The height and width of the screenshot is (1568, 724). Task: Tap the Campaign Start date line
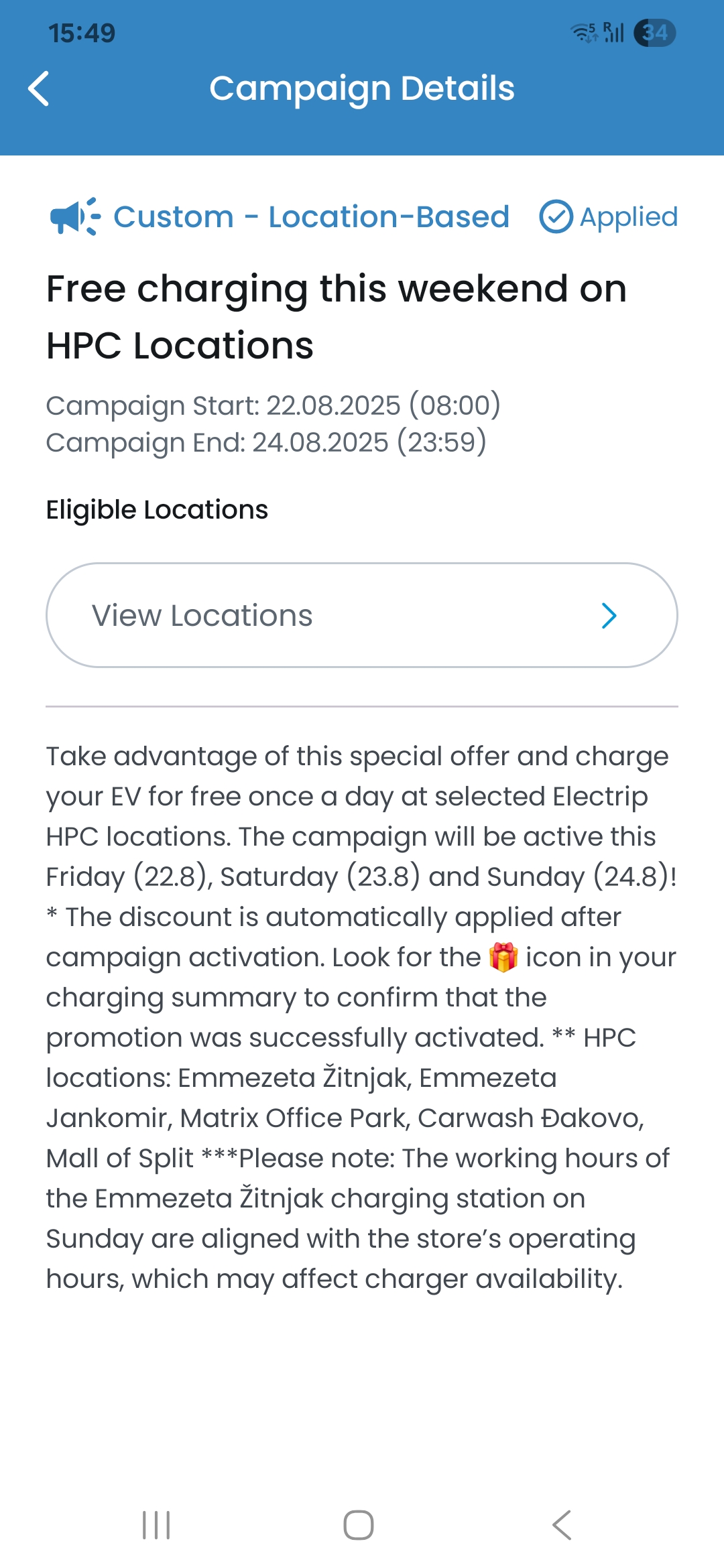coord(273,405)
